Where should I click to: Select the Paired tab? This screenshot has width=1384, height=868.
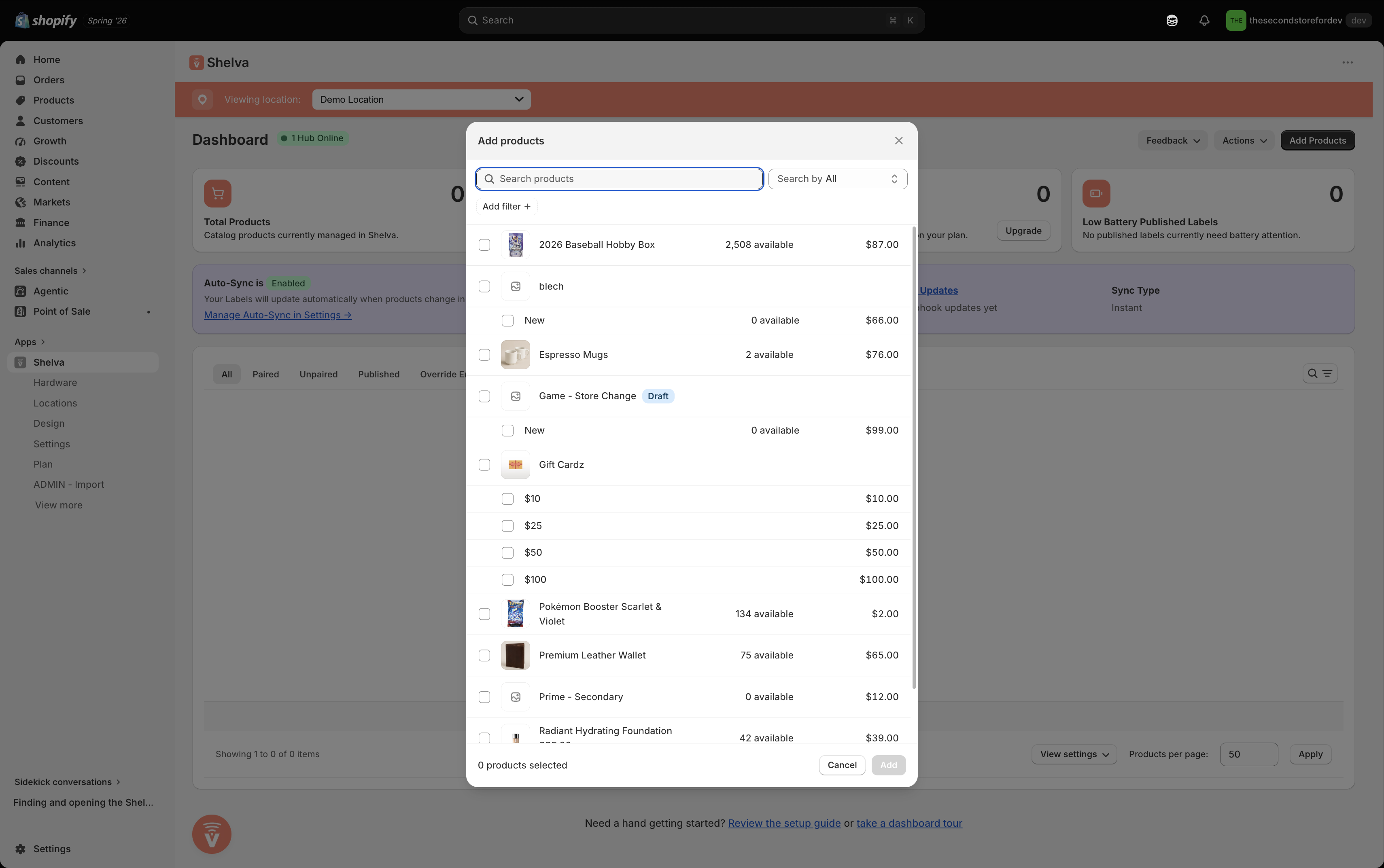[265, 374]
